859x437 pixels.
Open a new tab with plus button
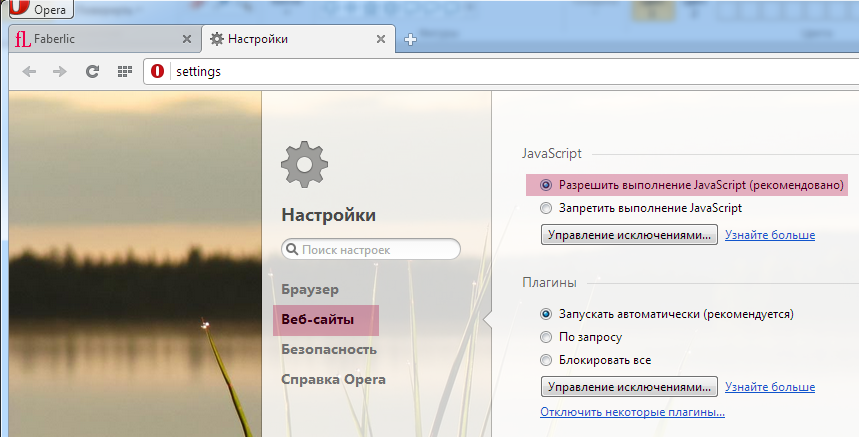click(x=410, y=40)
